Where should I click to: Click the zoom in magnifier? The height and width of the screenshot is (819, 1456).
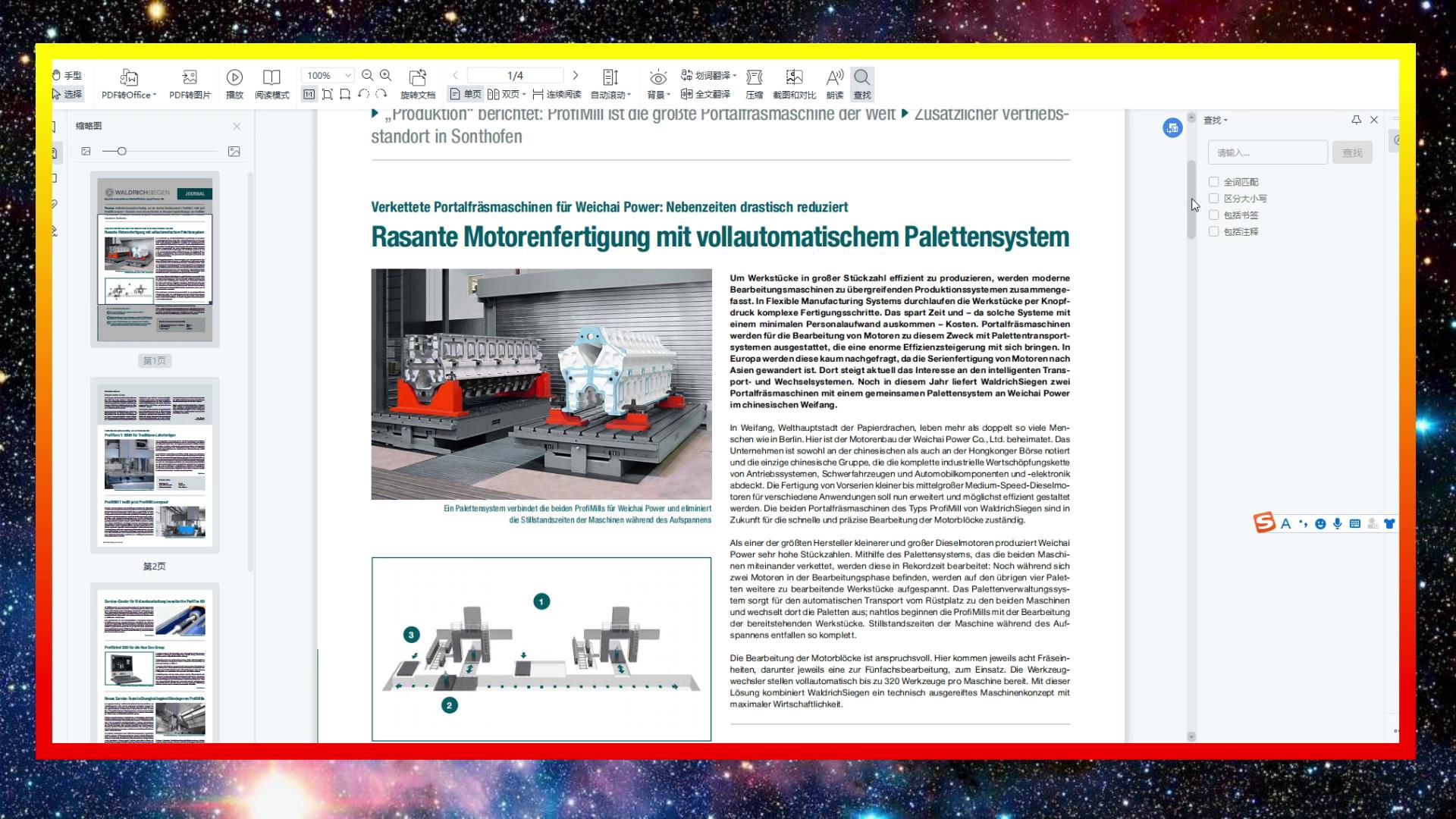pyautogui.click(x=385, y=75)
